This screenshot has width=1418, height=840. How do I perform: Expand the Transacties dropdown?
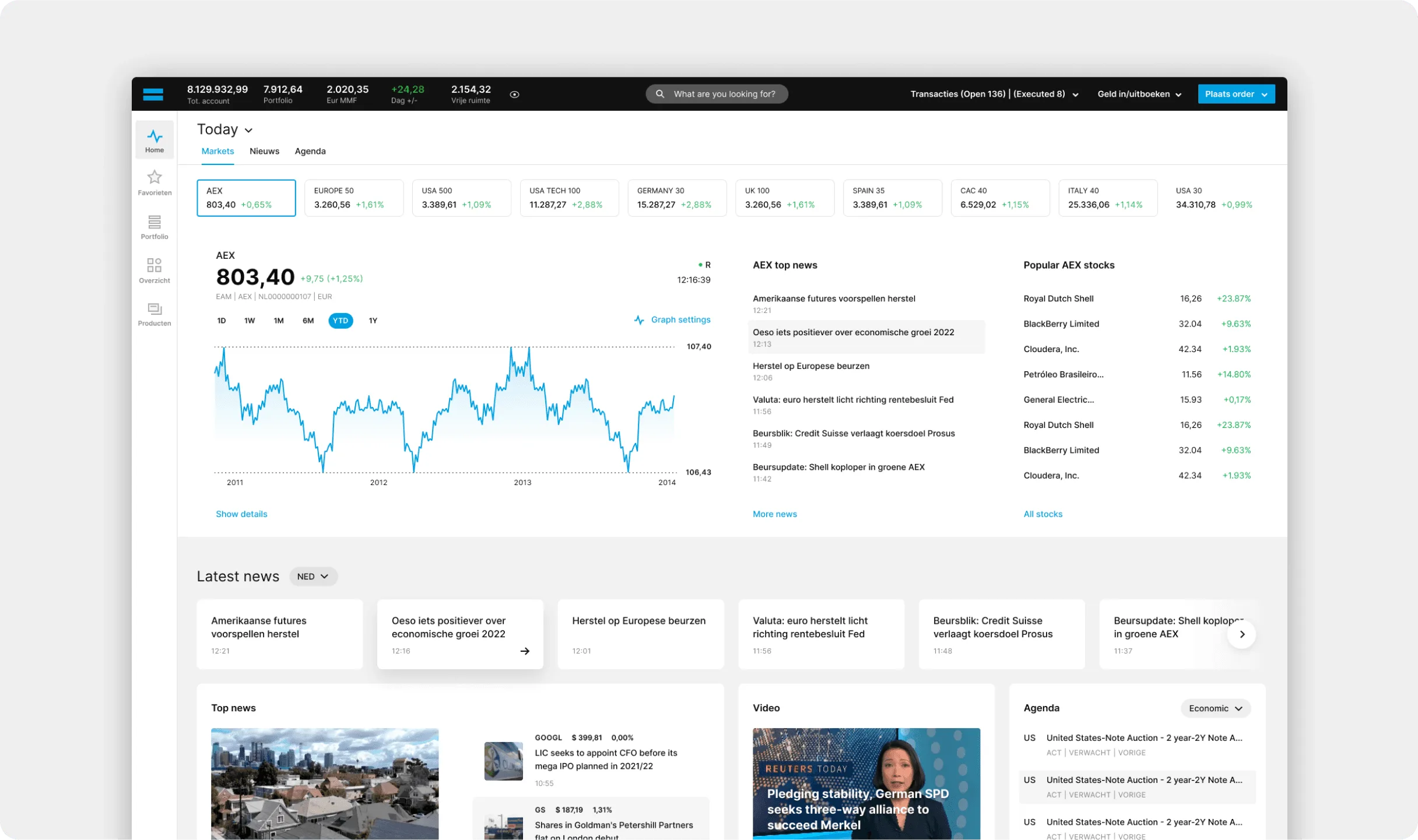[x=995, y=94]
